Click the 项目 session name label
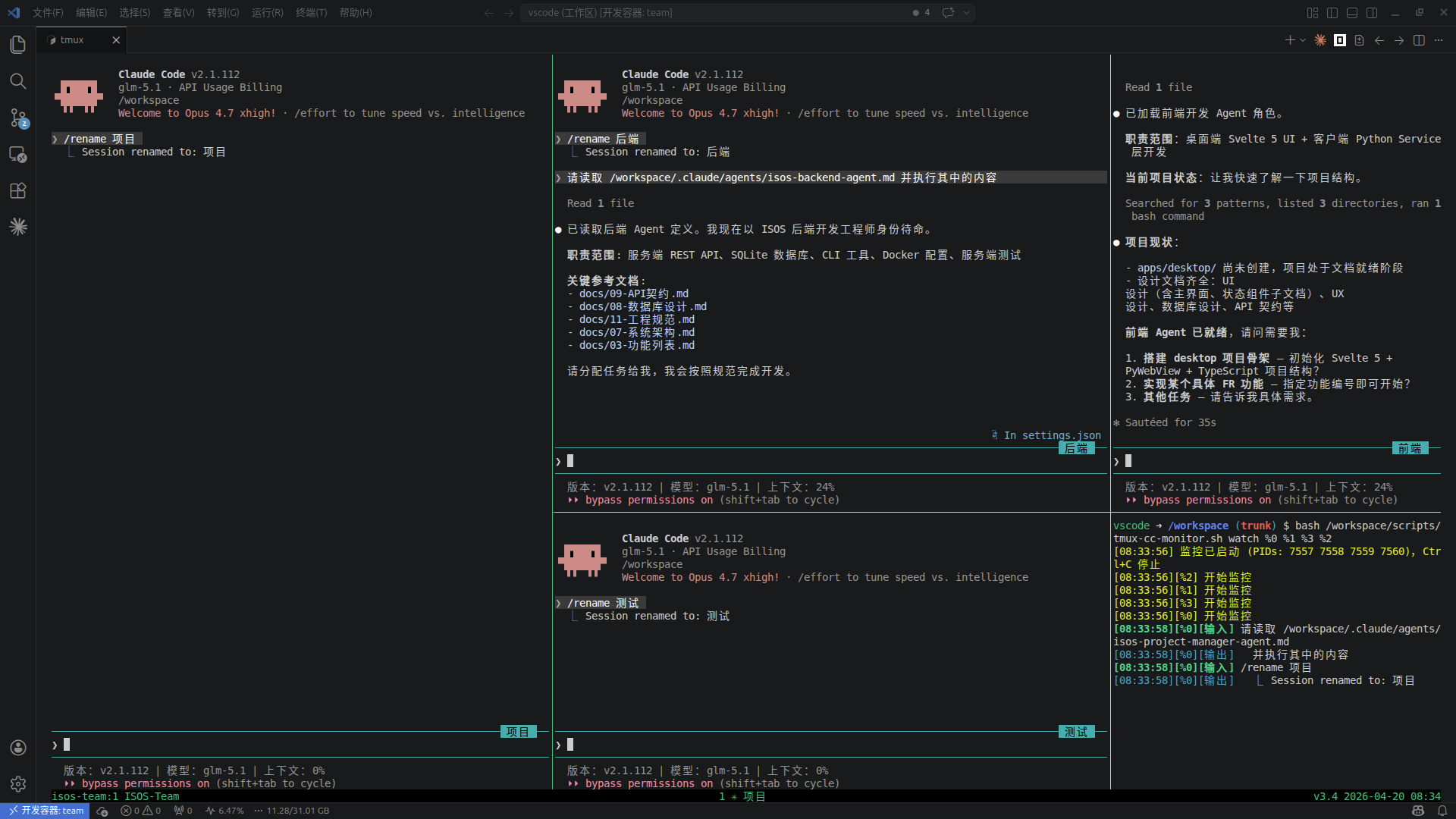The height and width of the screenshot is (819, 1456). [x=518, y=732]
